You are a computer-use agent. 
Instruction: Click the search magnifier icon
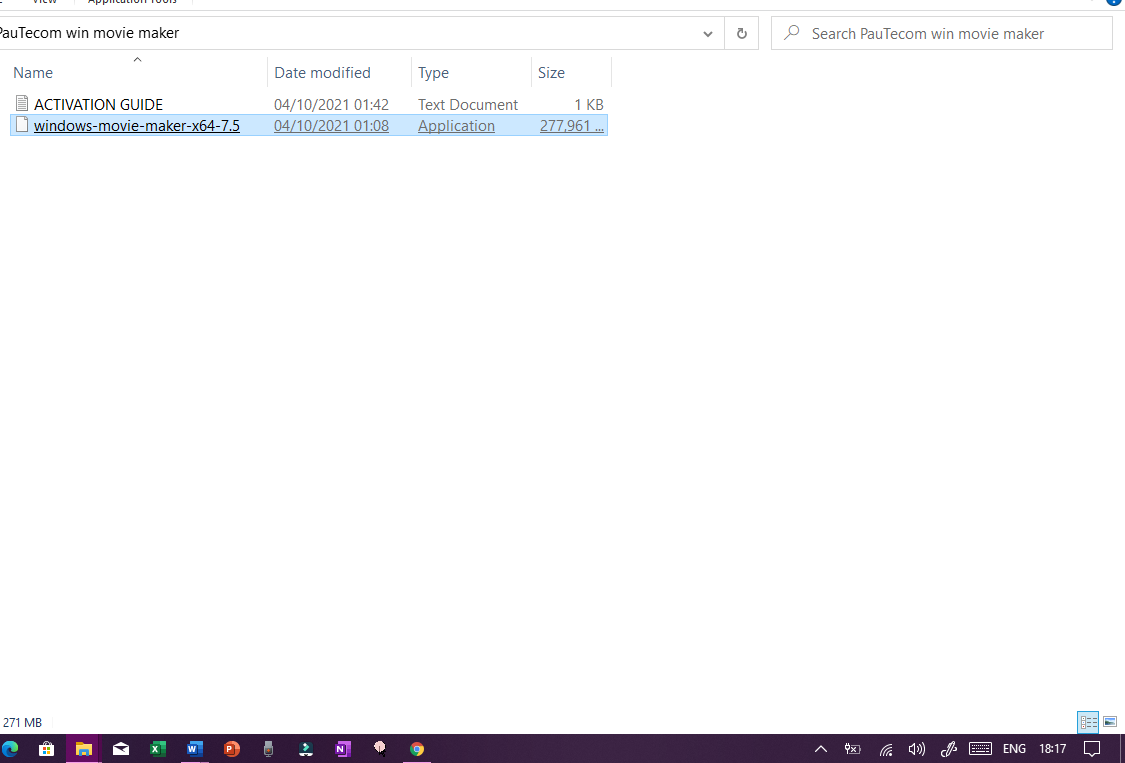pyautogui.click(x=791, y=33)
